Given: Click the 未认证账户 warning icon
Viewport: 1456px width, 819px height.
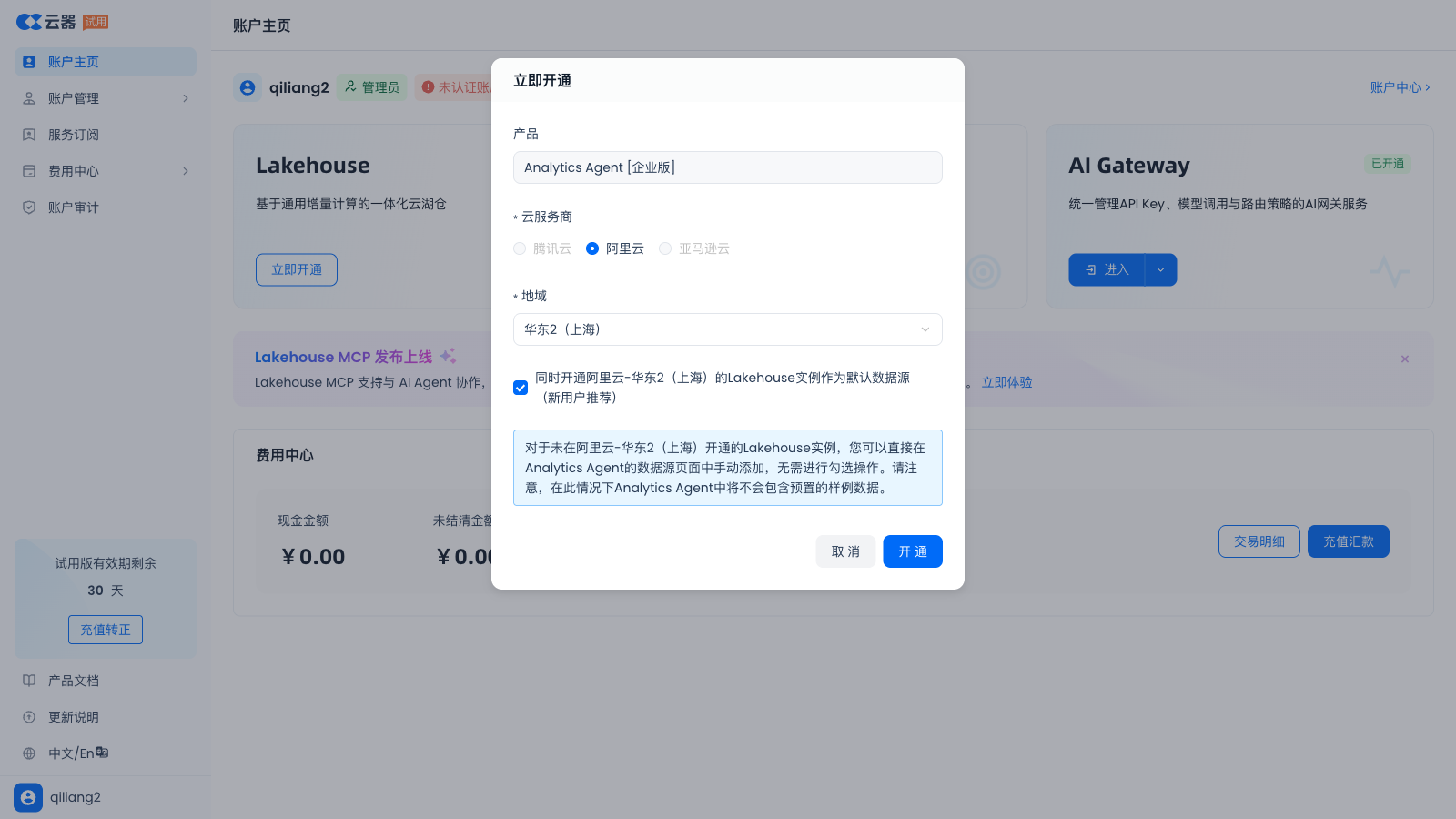Looking at the screenshot, I should [428, 87].
